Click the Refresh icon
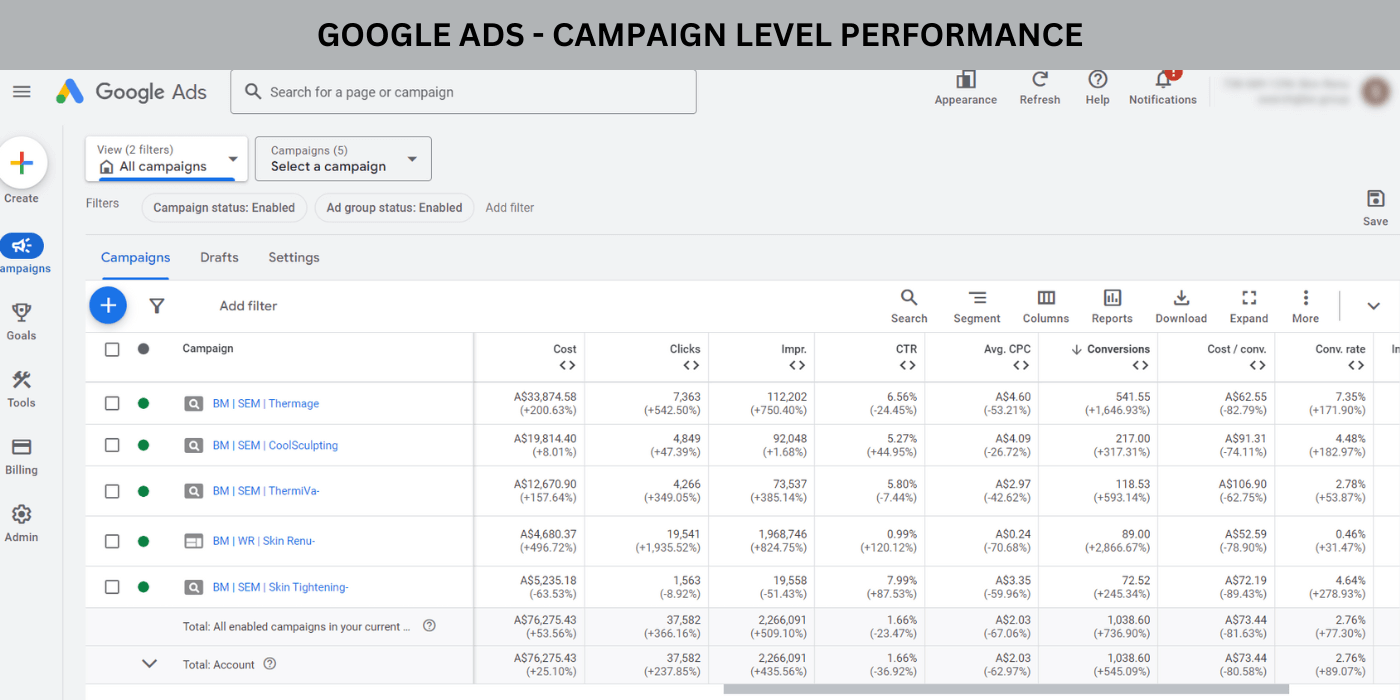 [x=1039, y=85]
